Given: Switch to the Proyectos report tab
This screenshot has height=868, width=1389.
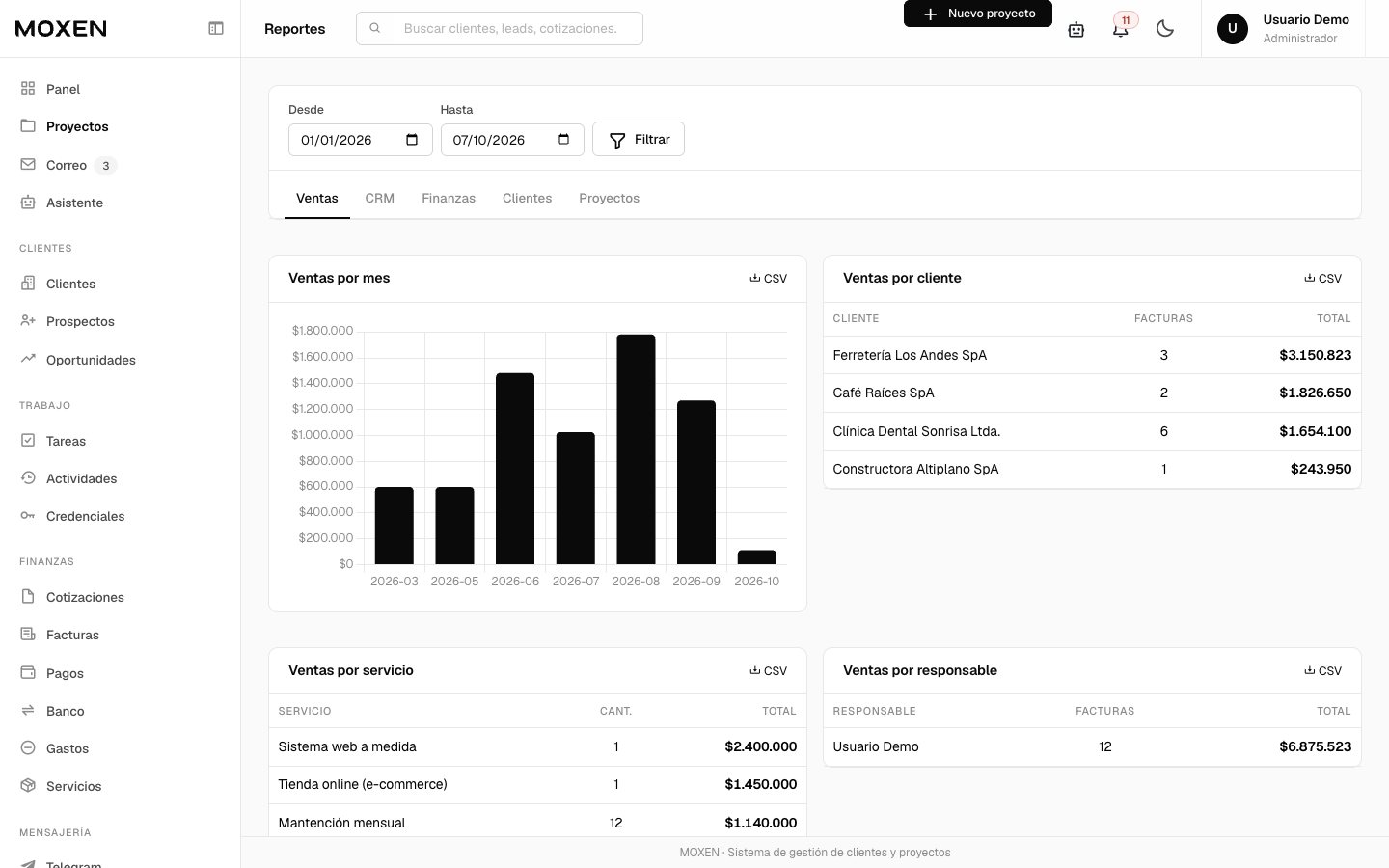Looking at the screenshot, I should [610, 198].
